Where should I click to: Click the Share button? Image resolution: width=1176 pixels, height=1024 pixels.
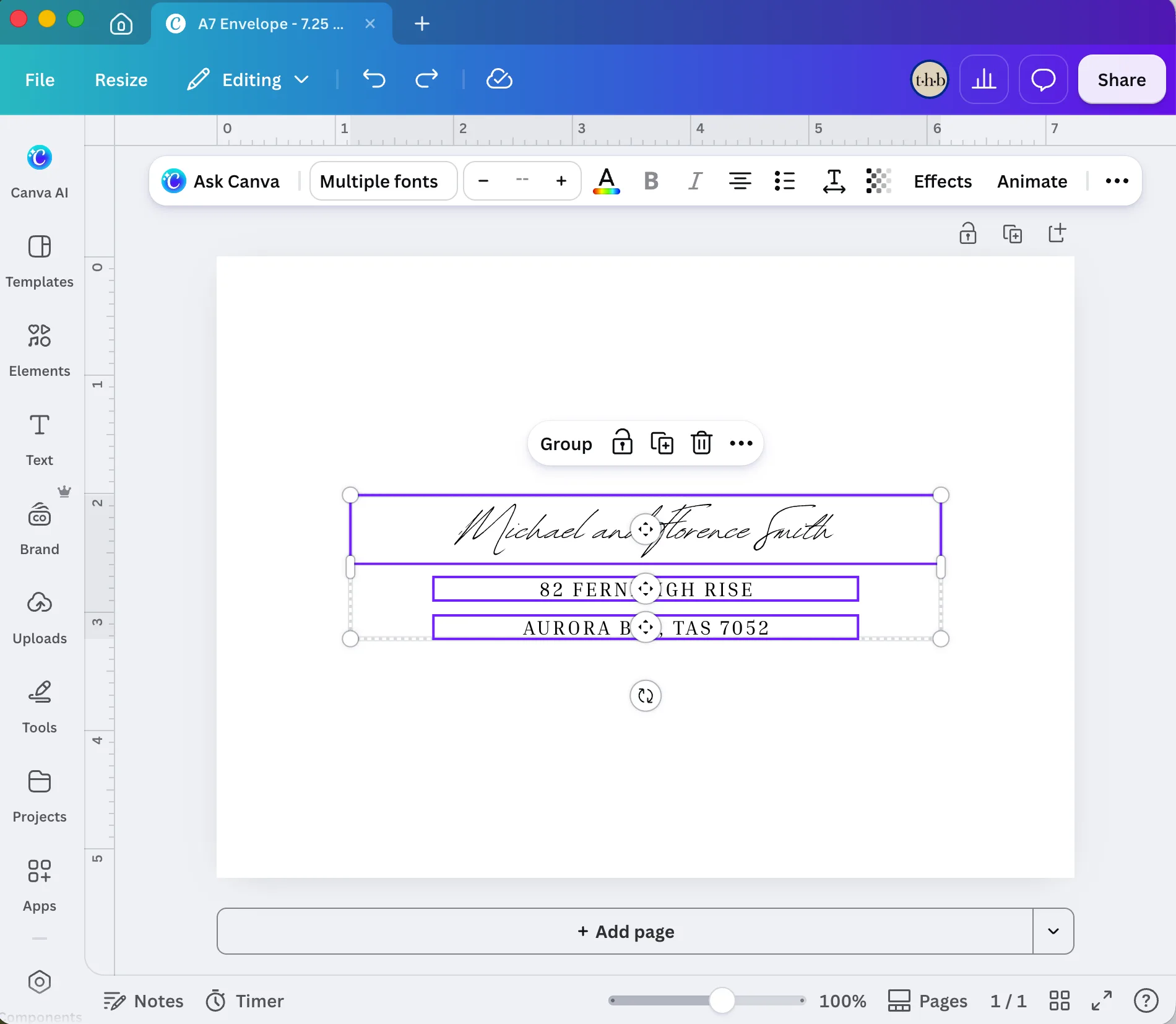tap(1122, 80)
